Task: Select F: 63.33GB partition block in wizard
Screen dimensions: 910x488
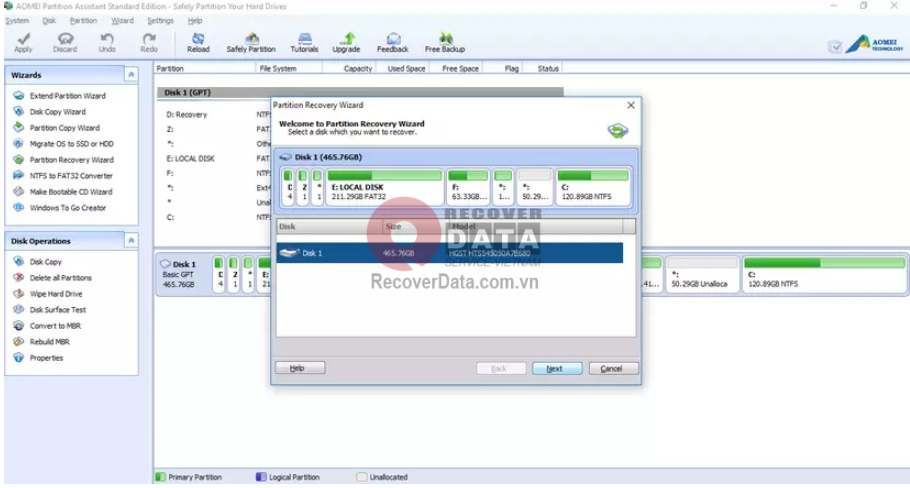Action: 468,186
